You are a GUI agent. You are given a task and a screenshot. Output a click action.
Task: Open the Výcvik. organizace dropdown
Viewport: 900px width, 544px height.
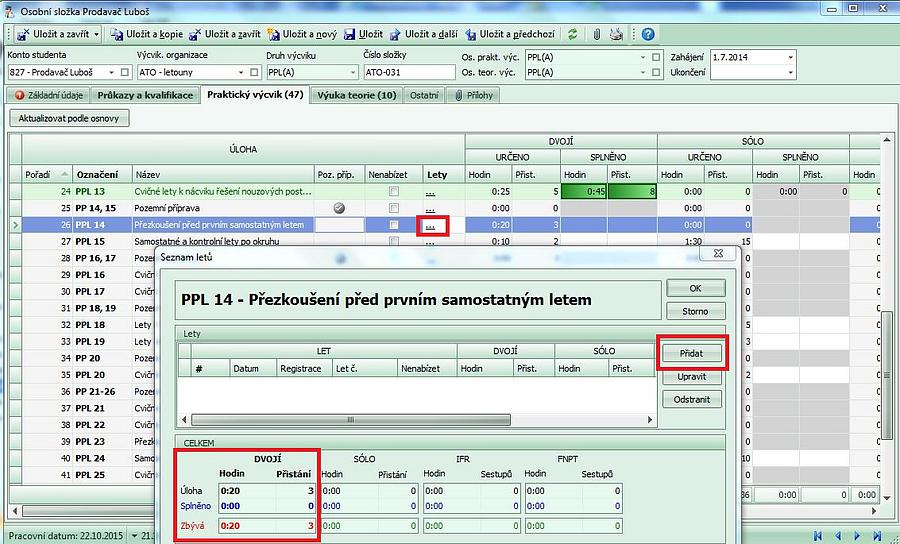(241, 72)
